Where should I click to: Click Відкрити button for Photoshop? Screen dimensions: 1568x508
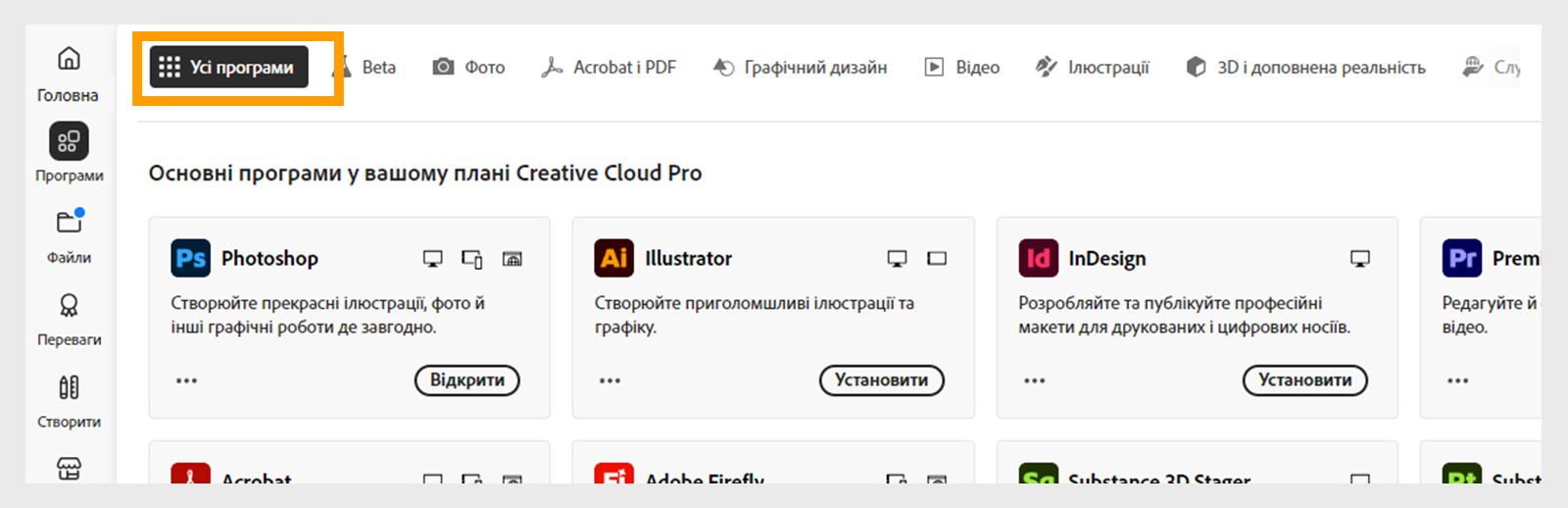(x=467, y=381)
